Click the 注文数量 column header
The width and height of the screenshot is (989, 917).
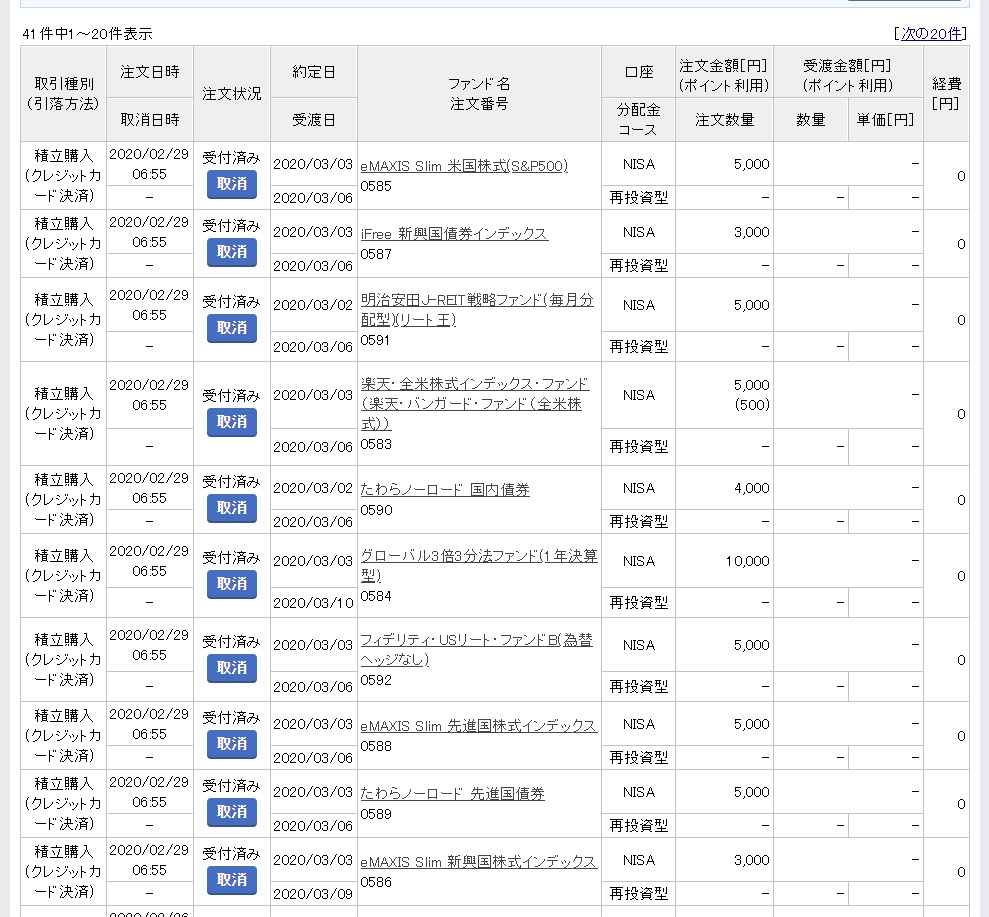[724, 119]
